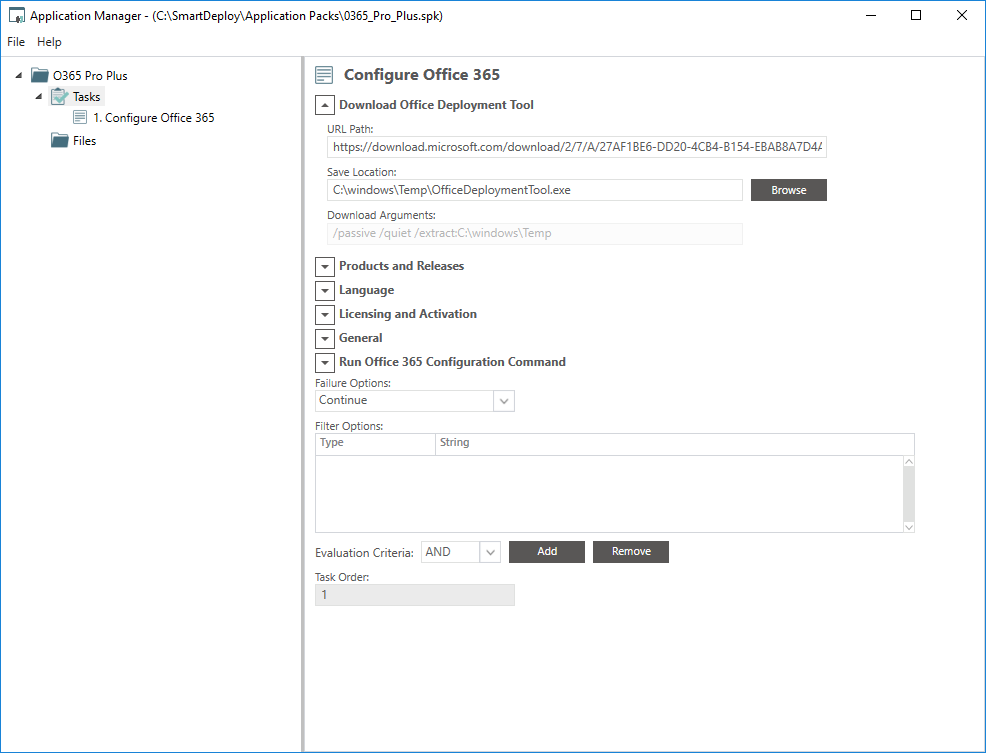This screenshot has height=753, width=986.
Task: Click the Configure Office 365 task document icon
Action: point(80,117)
